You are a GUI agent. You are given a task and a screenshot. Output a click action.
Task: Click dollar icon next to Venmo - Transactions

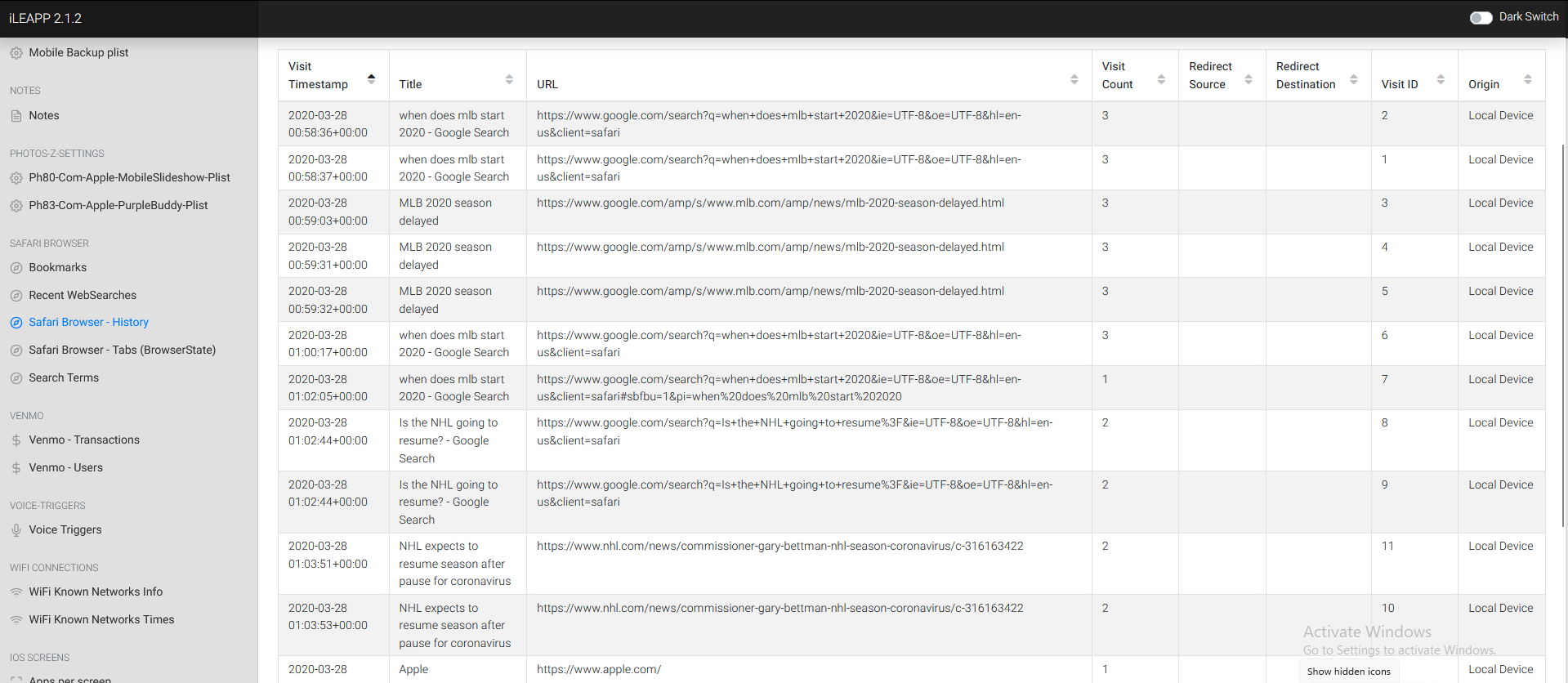(16, 440)
